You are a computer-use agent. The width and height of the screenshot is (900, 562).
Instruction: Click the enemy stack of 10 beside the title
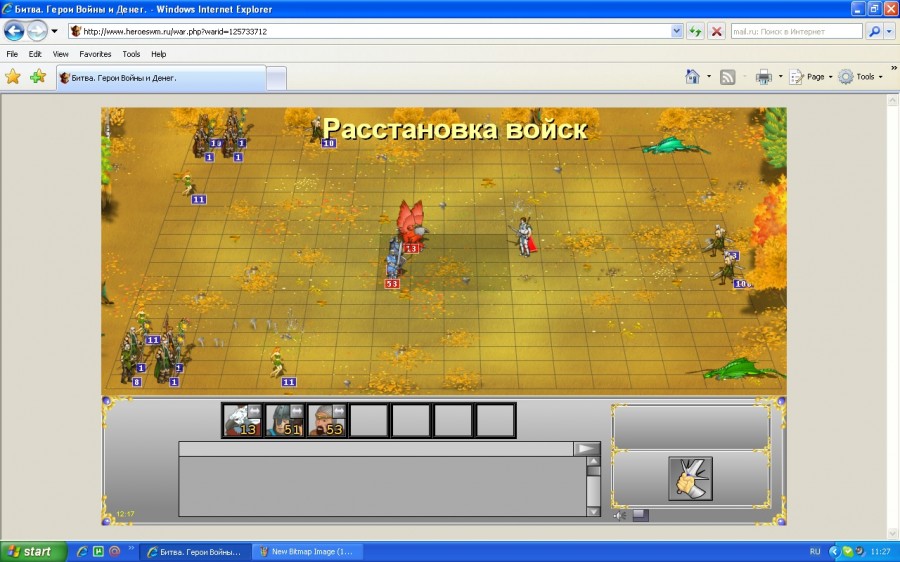[x=320, y=132]
